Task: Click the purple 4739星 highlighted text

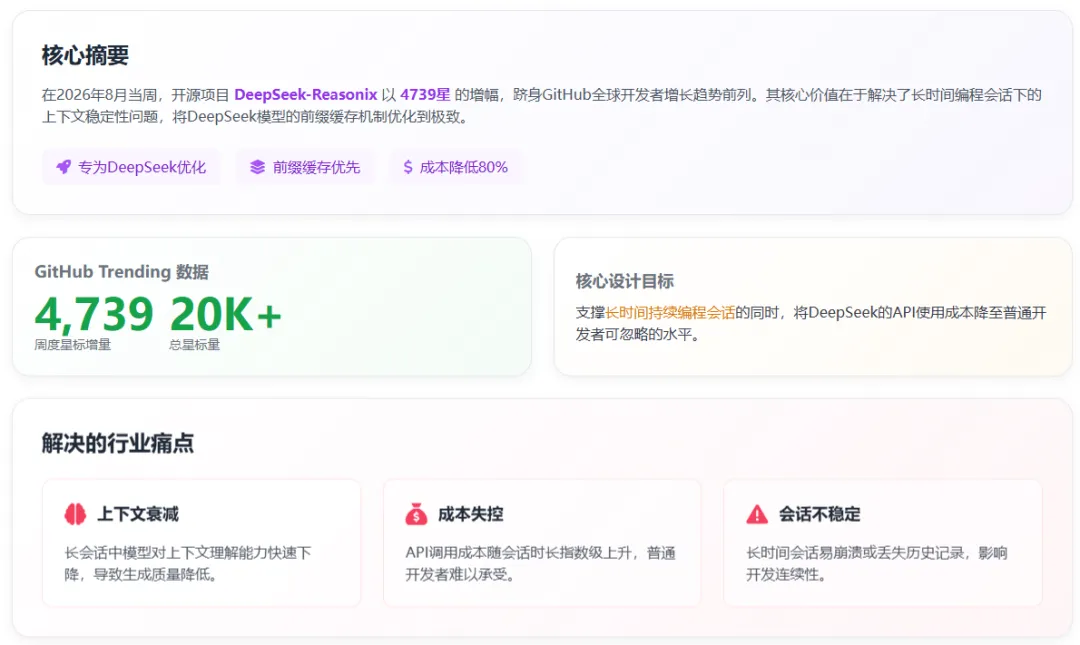Action: [425, 94]
